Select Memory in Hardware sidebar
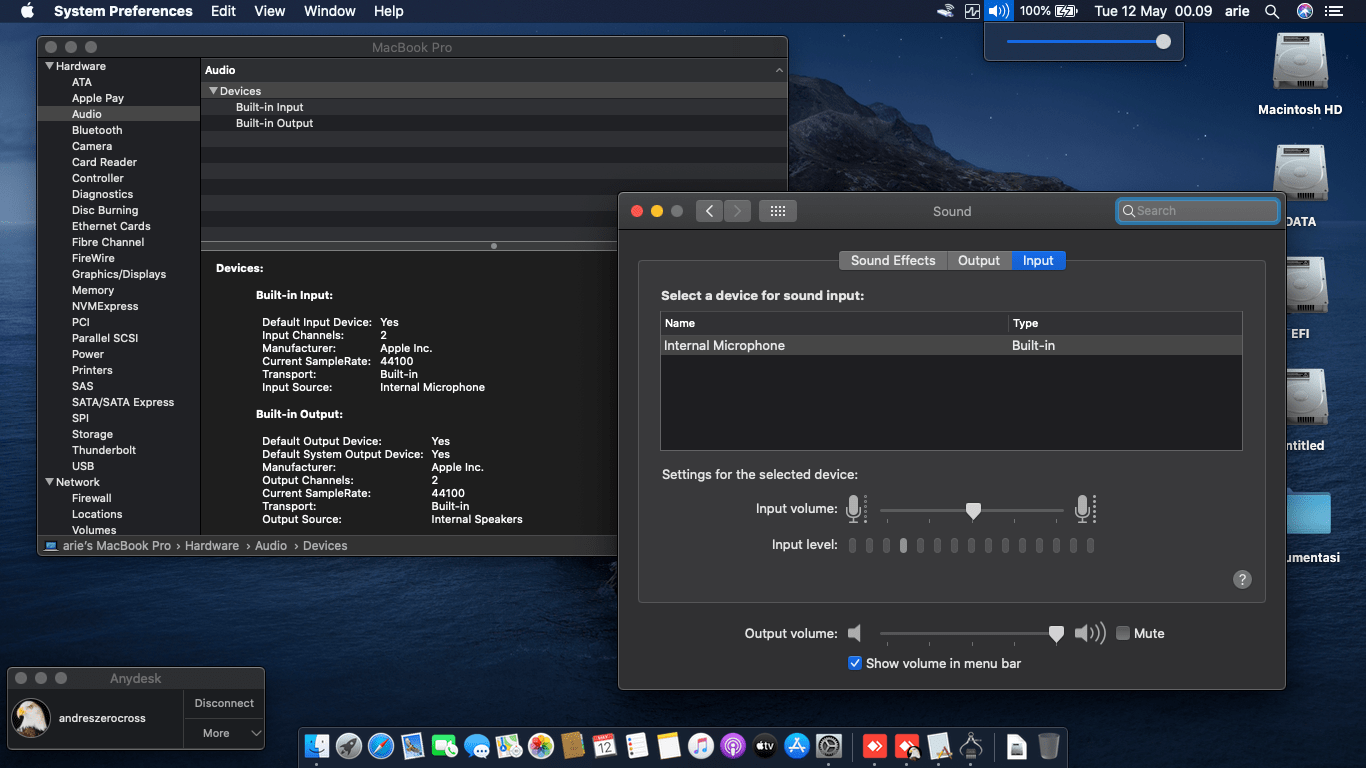1366x768 pixels. click(x=93, y=290)
